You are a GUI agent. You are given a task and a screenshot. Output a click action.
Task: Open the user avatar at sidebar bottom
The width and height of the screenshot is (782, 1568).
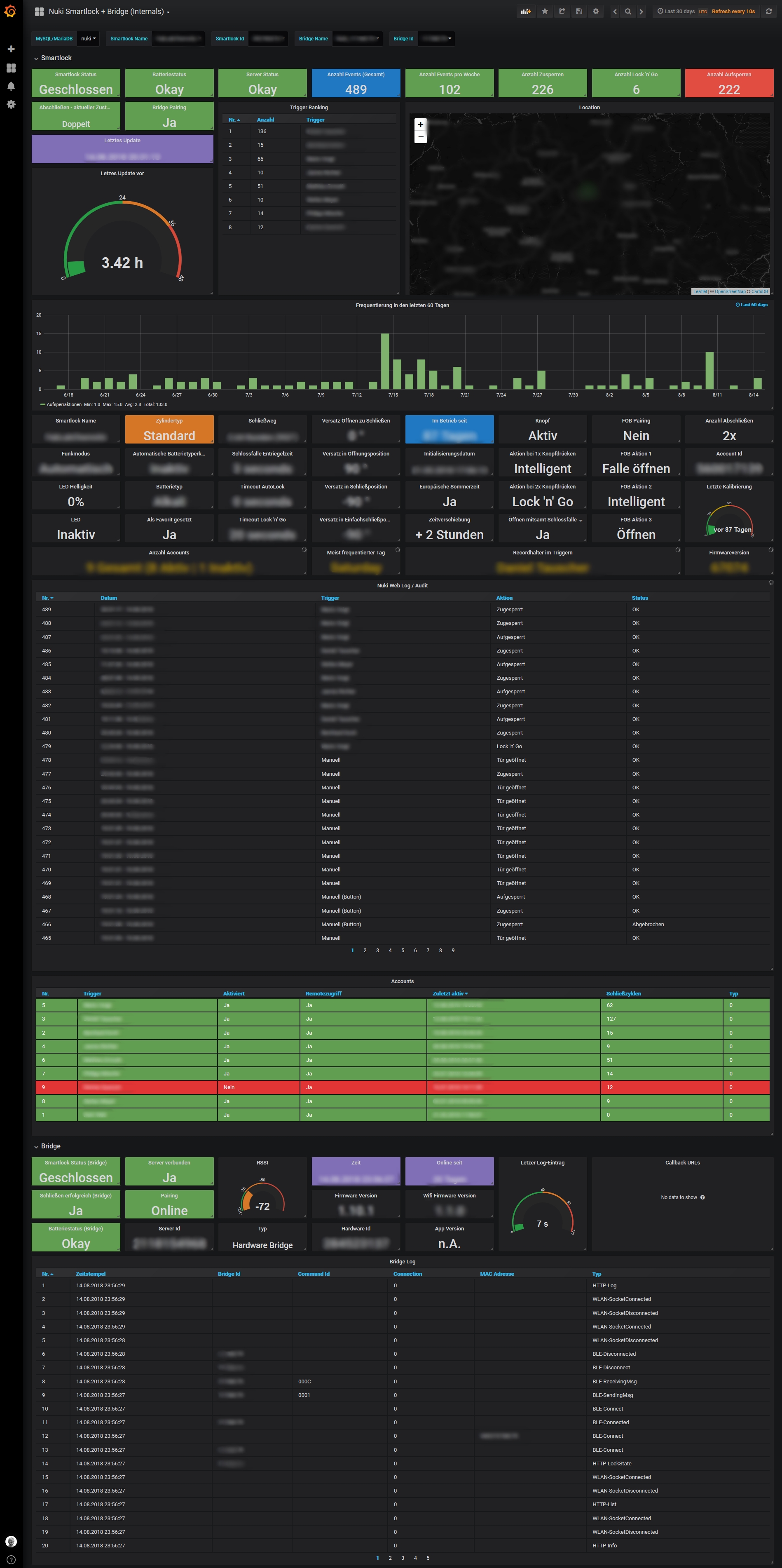pyautogui.click(x=11, y=1541)
